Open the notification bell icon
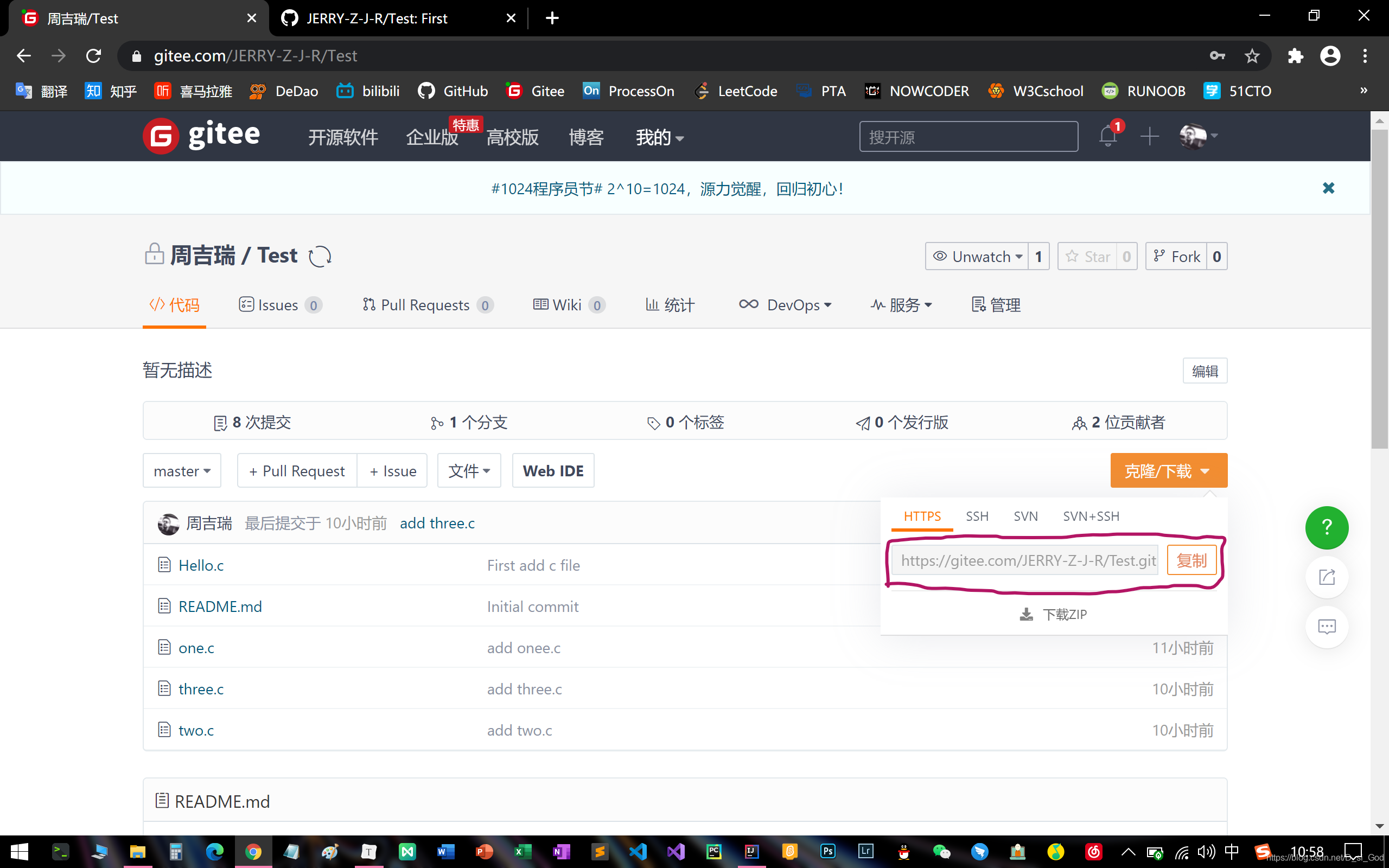This screenshot has width=1389, height=868. coord(1107,137)
